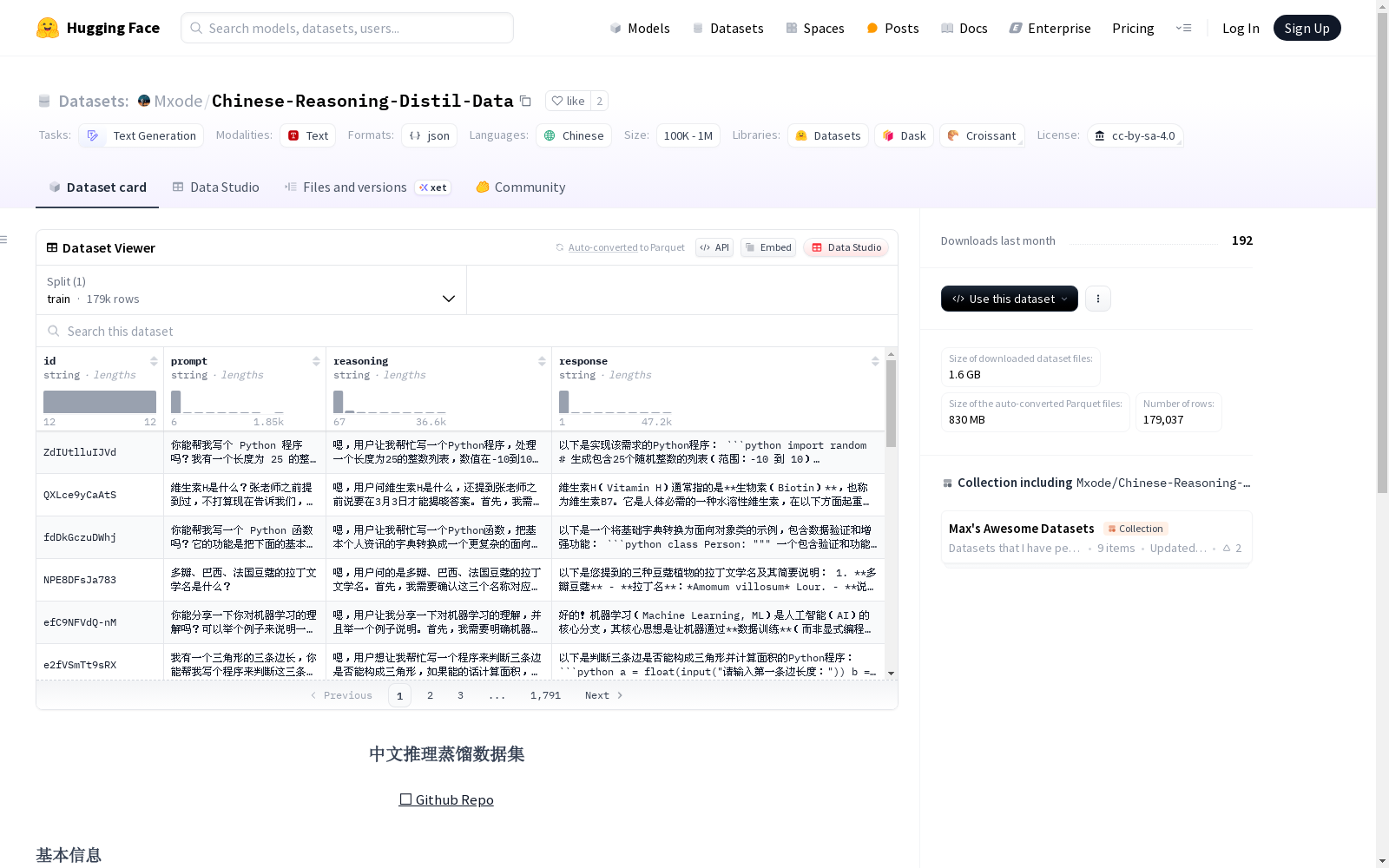The height and width of the screenshot is (868, 1389).
Task: Jump to last page 1,791
Action: (545, 695)
